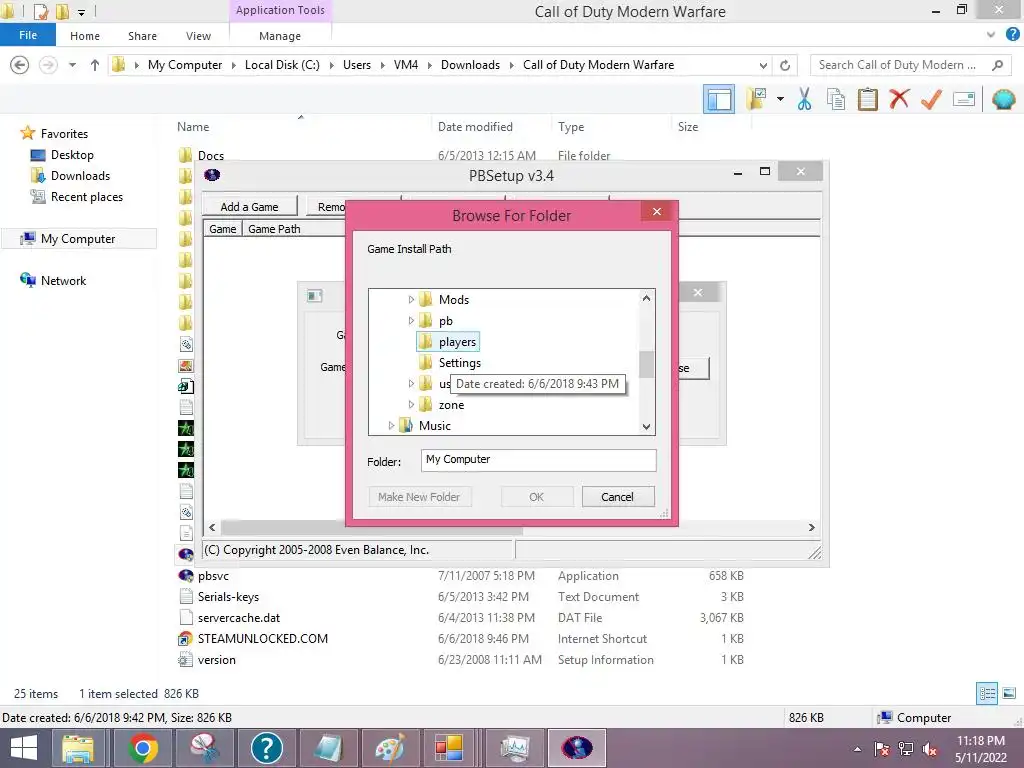
Task: Expand the zone folder in tree
Action: 411,405
